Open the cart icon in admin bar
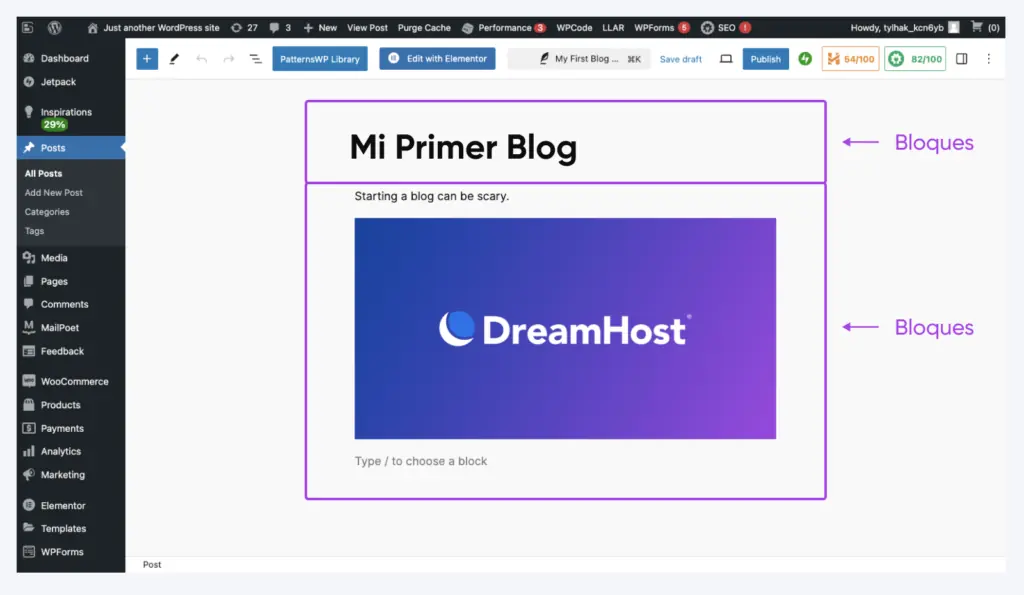This screenshot has height=595, width=1024. (x=977, y=27)
